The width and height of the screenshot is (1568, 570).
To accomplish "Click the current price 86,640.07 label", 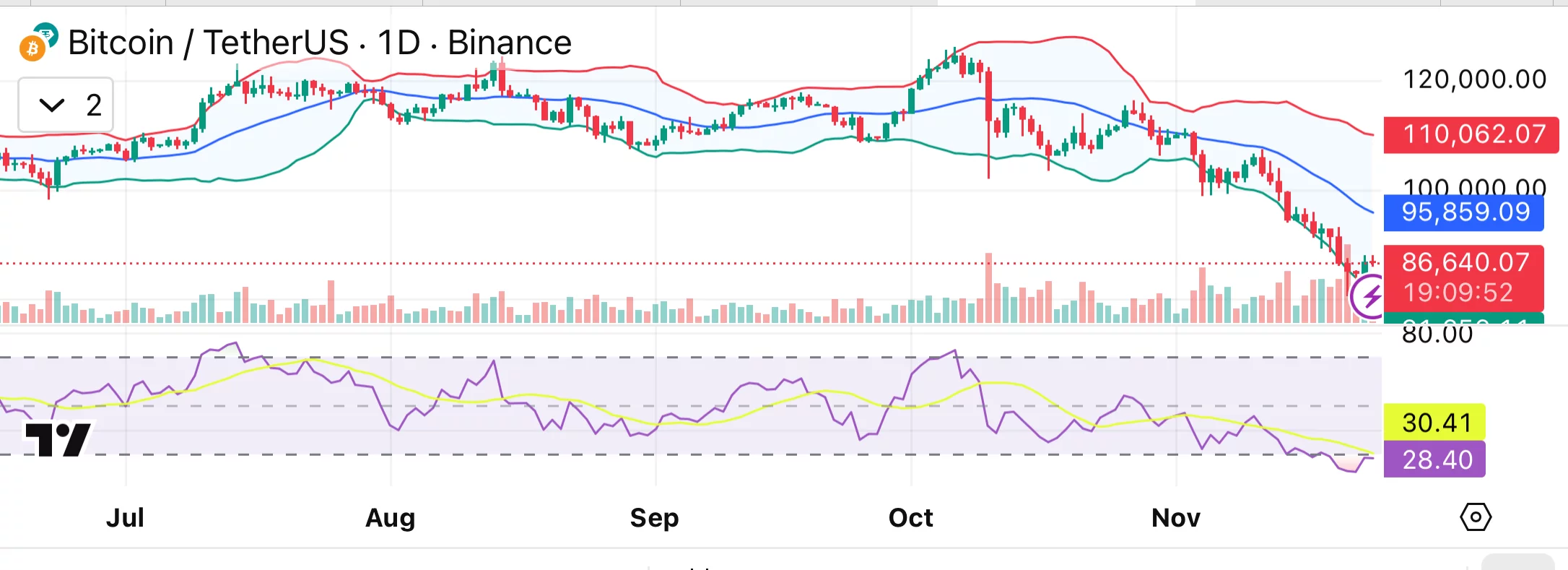I will (x=1464, y=262).
